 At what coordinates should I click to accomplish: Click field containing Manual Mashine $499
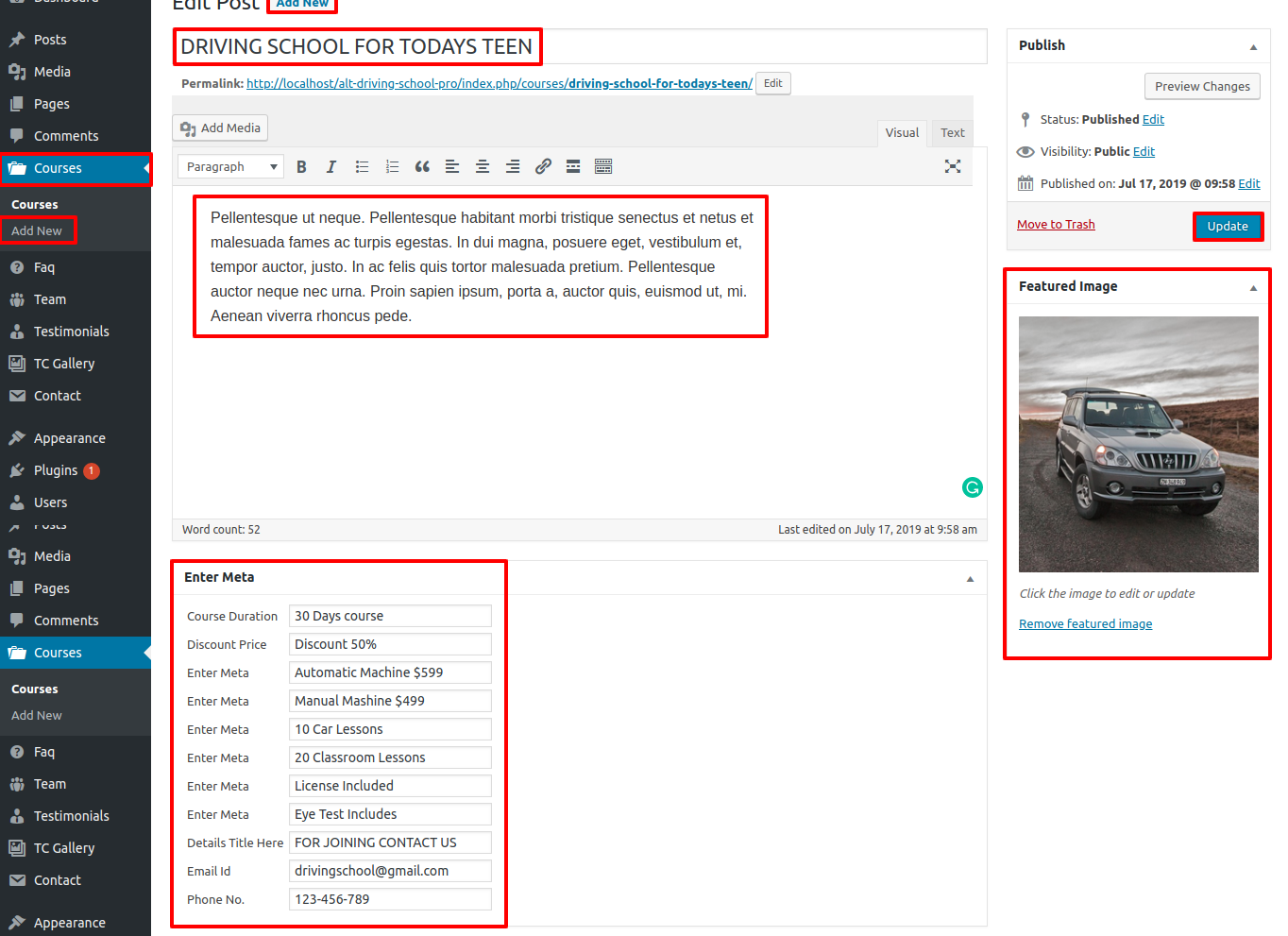[x=390, y=701]
